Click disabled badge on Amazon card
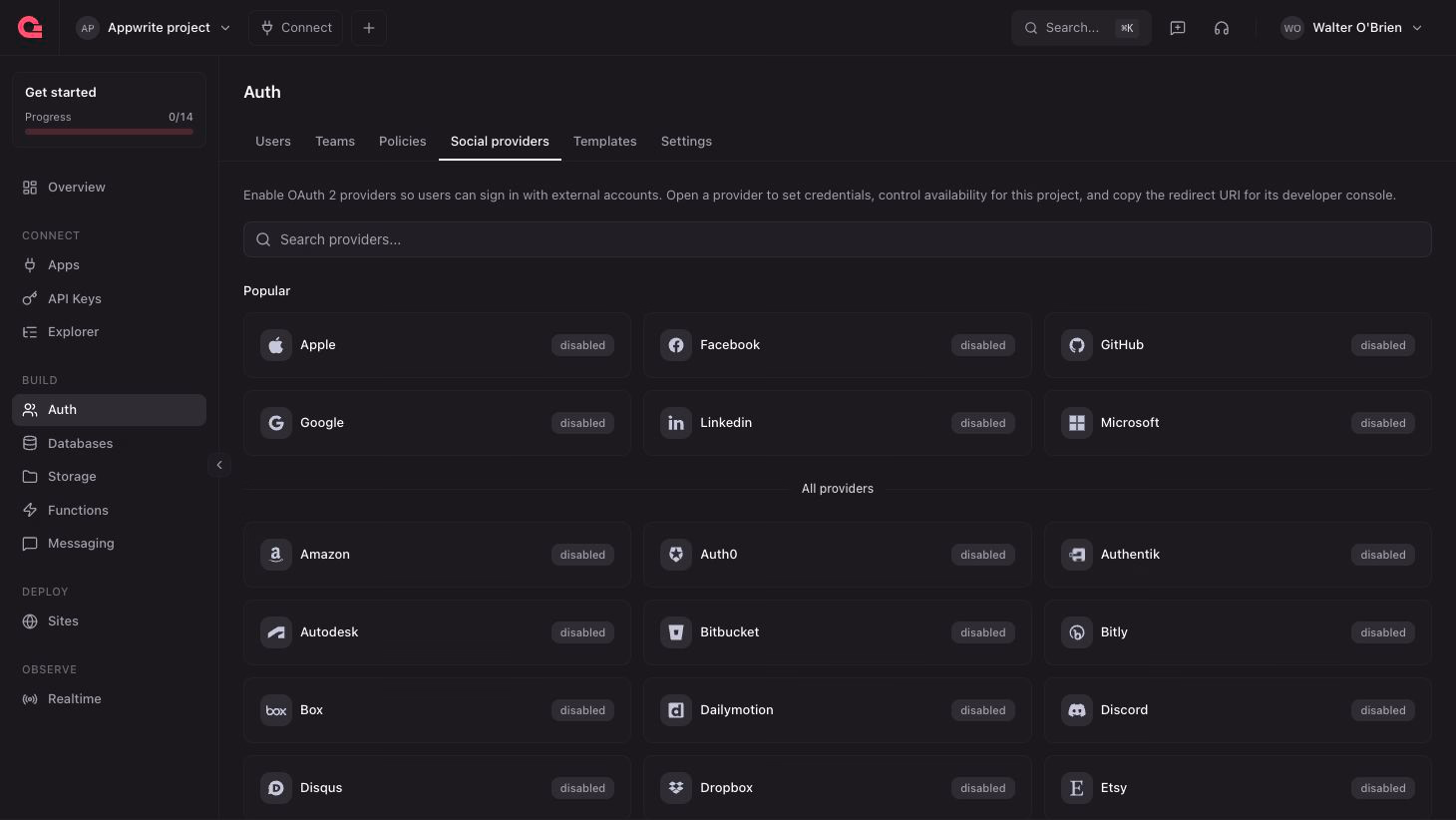 coord(582,555)
